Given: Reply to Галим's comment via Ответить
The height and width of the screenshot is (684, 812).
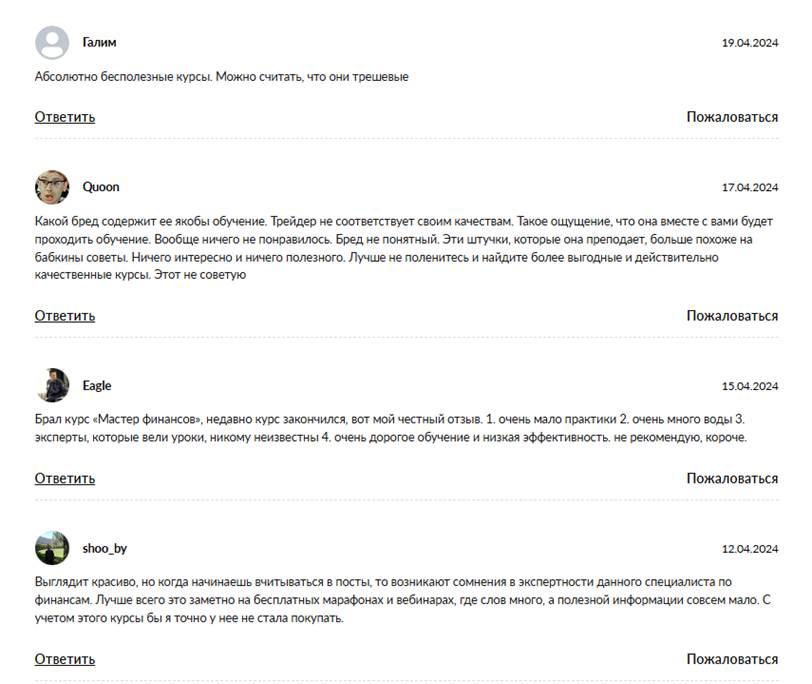Looking at the screenshot, I should tap(65, 117).
